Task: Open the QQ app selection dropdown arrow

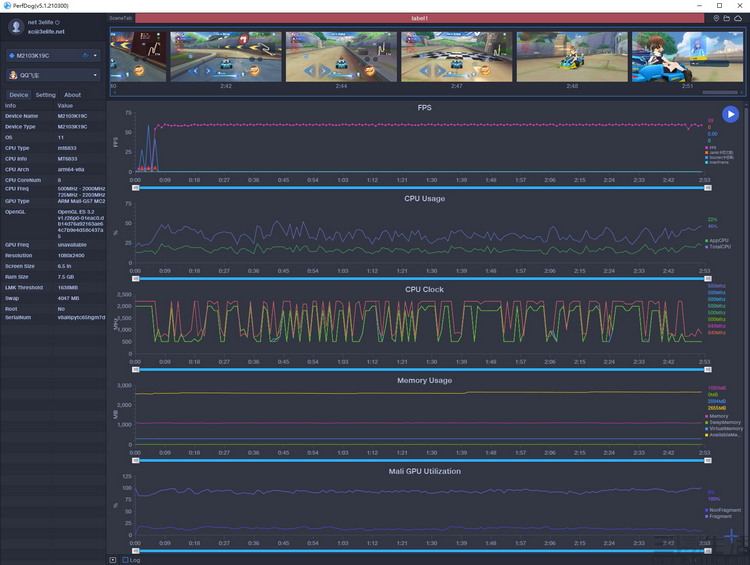Action: tap(95, 75)
